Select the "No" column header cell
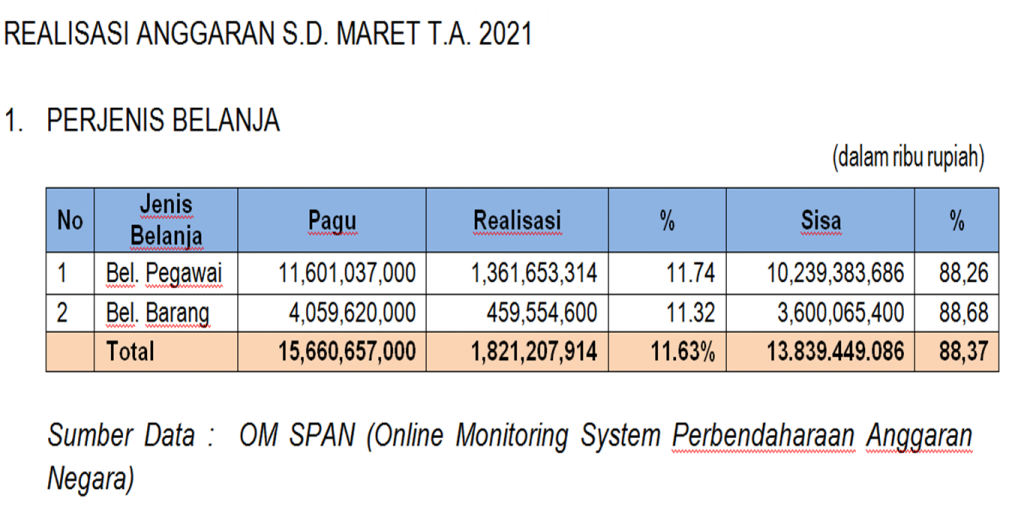This screenshot has width=1024, height=516. (x=70, y=220)
